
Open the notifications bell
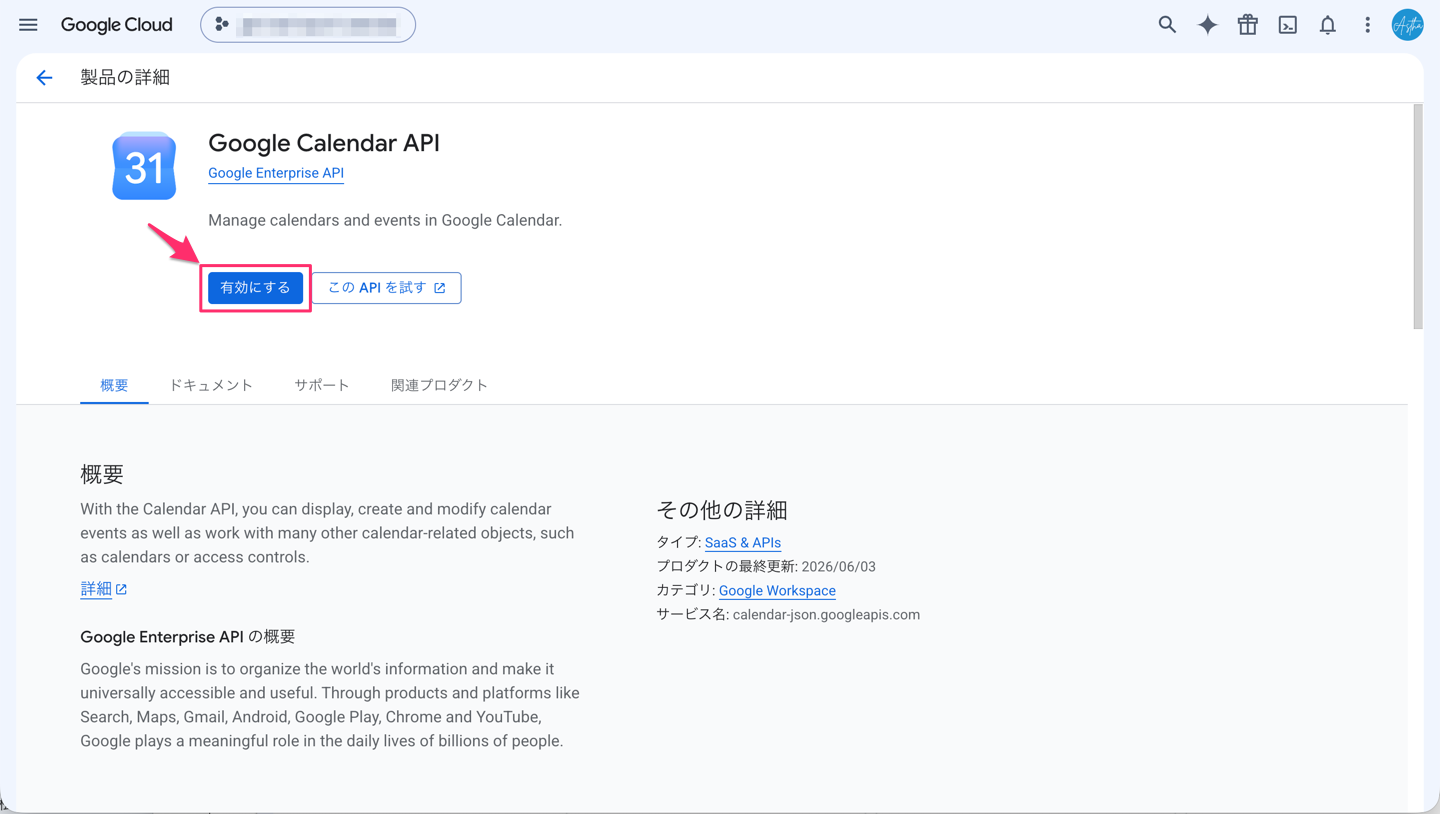tap(1328, 25)
